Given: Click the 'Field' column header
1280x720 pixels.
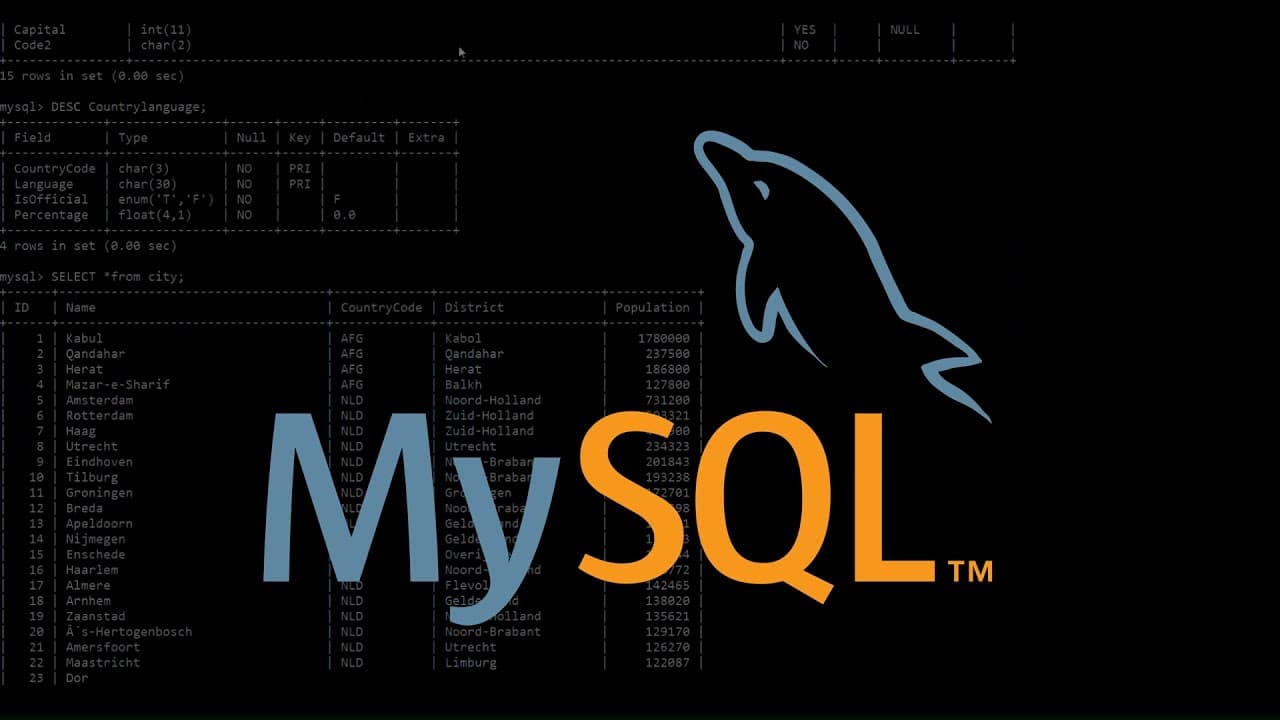Looking at the screenshot, I should coord(32,138).
